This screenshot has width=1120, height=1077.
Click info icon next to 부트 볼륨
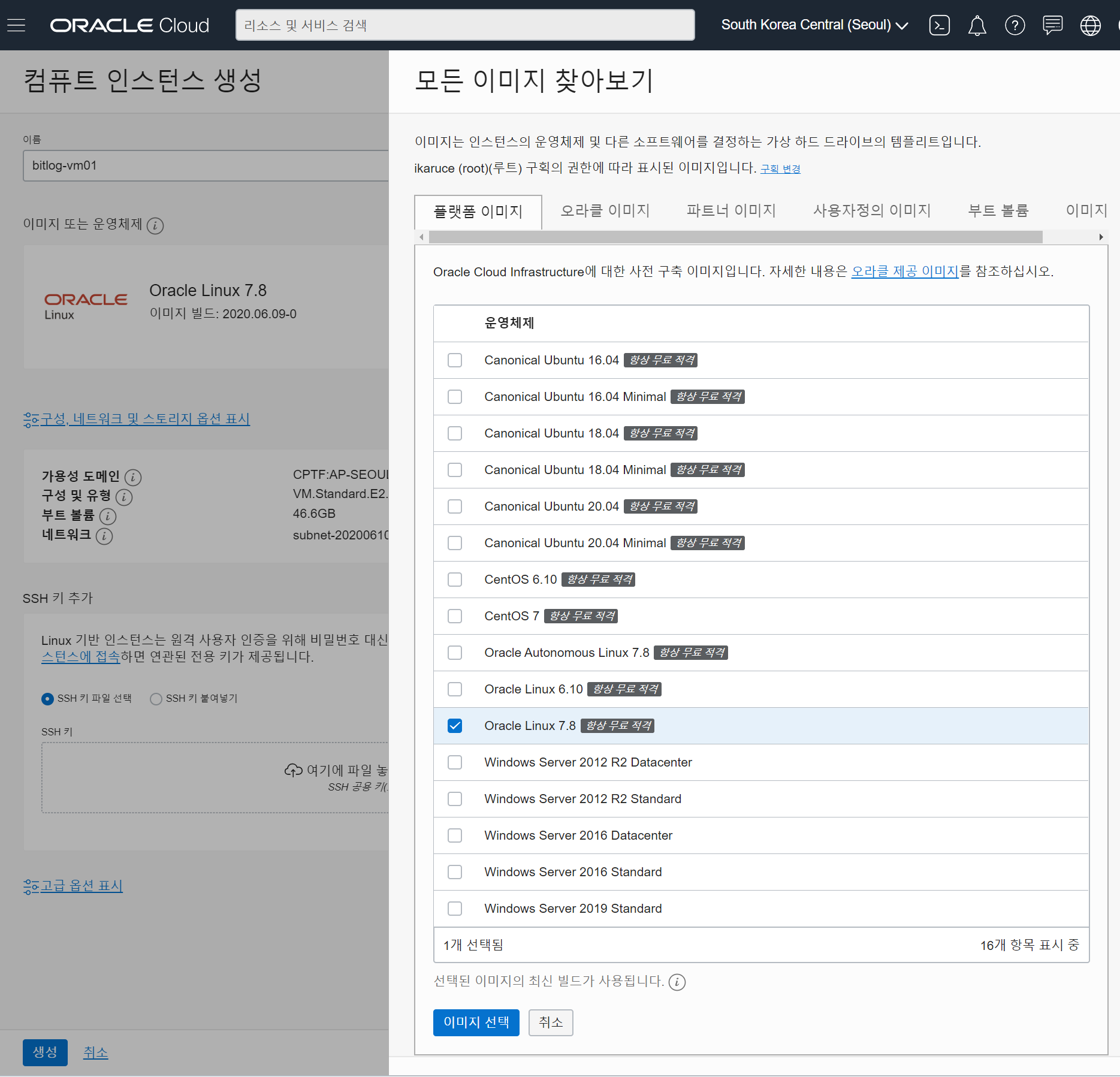click(108, 516)
